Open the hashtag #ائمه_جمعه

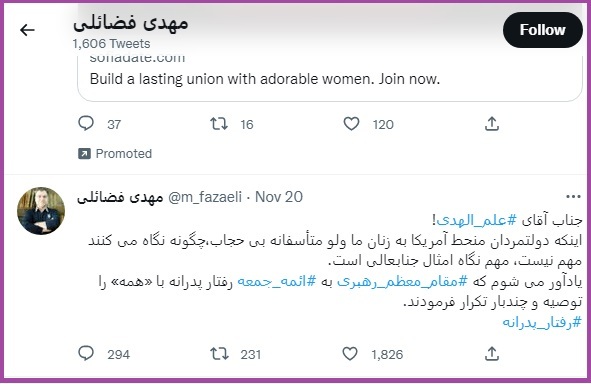coord(276,281)
